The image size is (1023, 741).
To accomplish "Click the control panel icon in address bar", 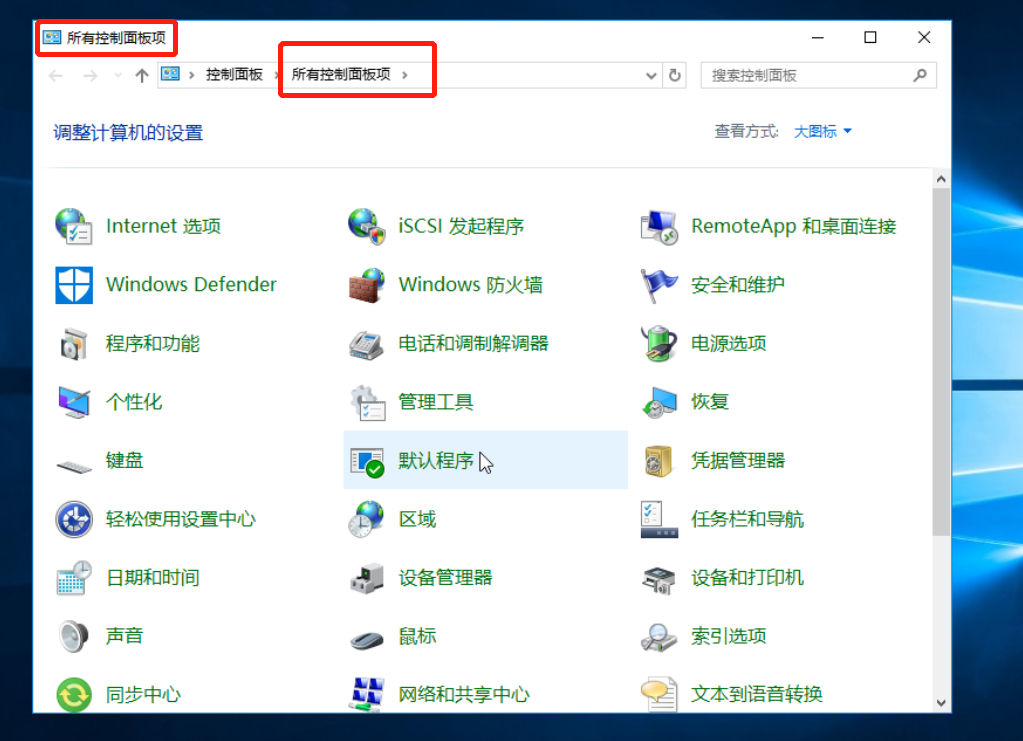I will tap(170, 74).
